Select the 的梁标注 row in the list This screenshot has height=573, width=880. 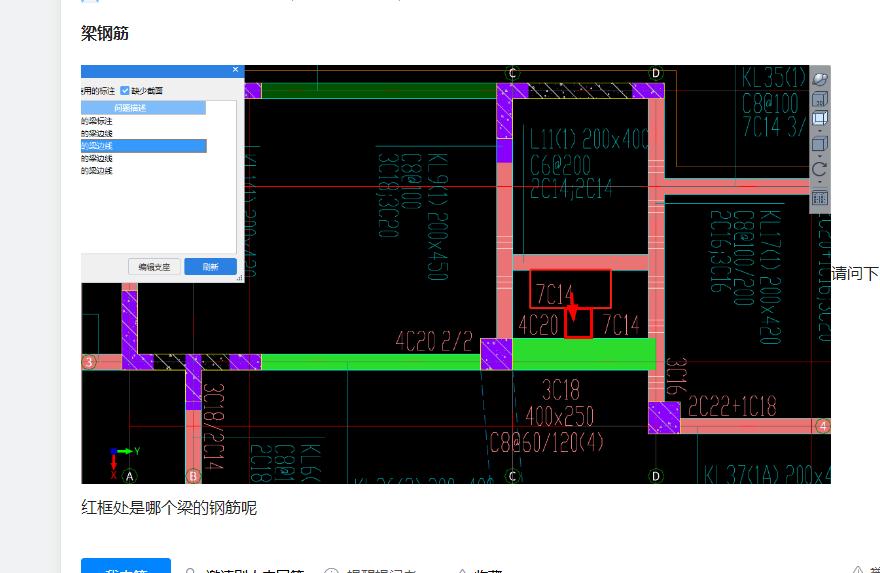[144, 121]
